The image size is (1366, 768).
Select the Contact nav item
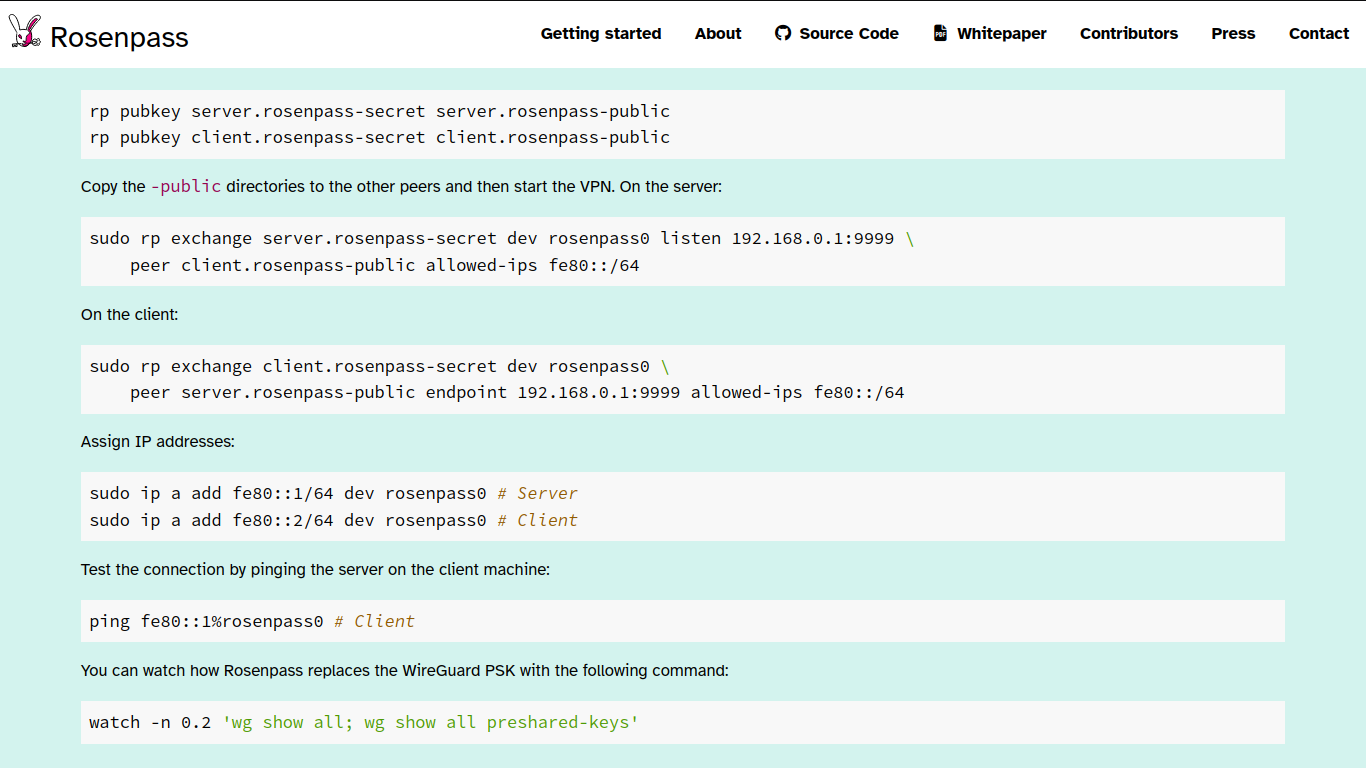coord(1319,33)
